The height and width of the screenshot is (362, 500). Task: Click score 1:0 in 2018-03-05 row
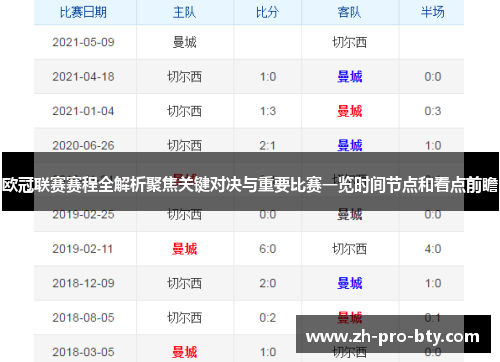click(x=268, y=352)
